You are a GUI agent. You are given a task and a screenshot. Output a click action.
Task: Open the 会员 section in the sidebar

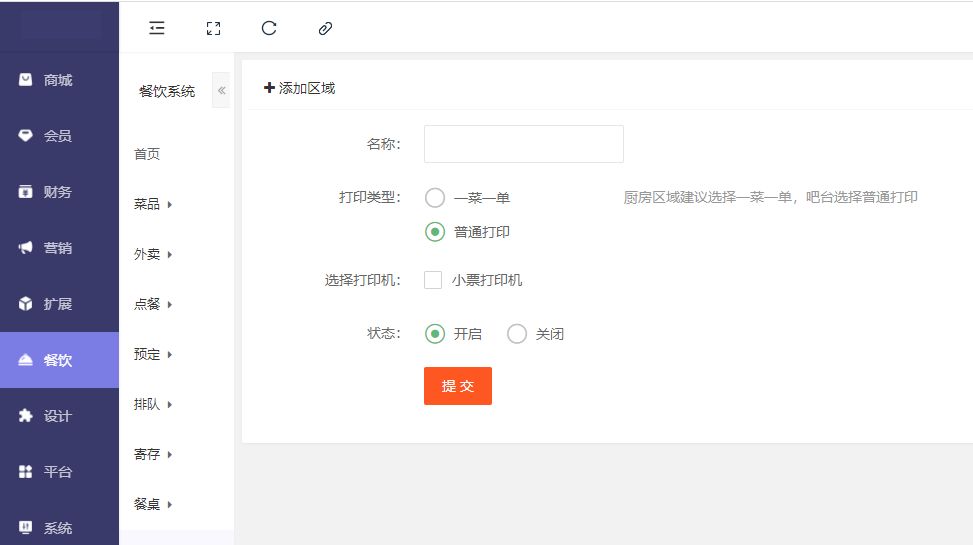58,136
